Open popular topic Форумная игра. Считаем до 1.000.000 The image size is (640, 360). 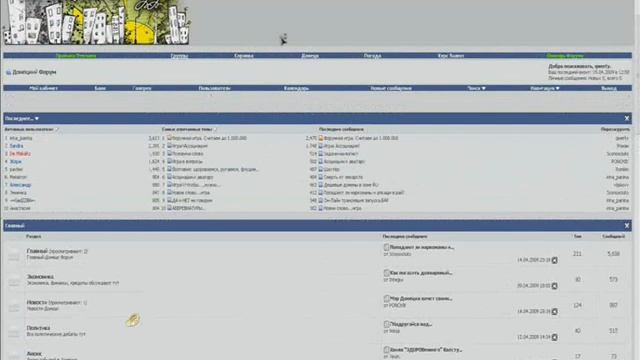click(x=209, y=138)
